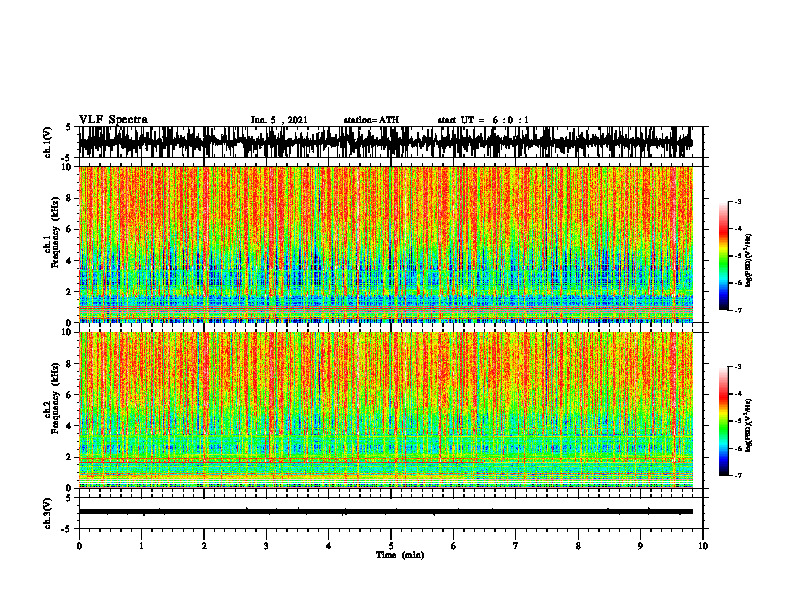Click the "Time (min)" axis title

400,555
